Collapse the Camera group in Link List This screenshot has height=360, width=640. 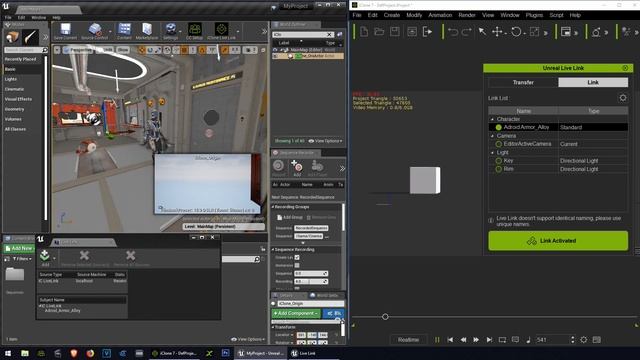[x=493, y=136]
